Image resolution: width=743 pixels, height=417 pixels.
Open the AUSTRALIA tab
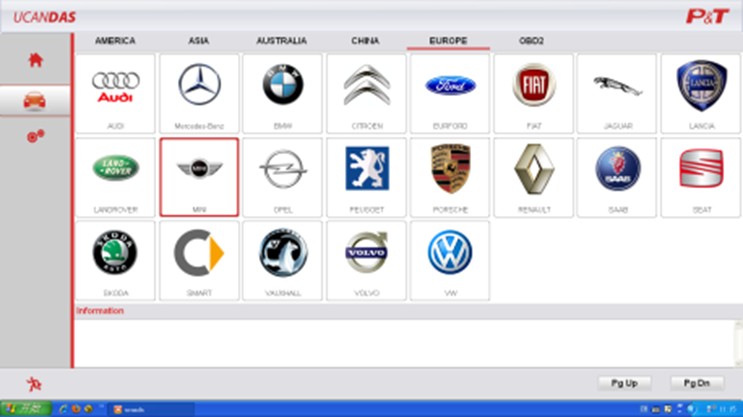coord(281,41)
